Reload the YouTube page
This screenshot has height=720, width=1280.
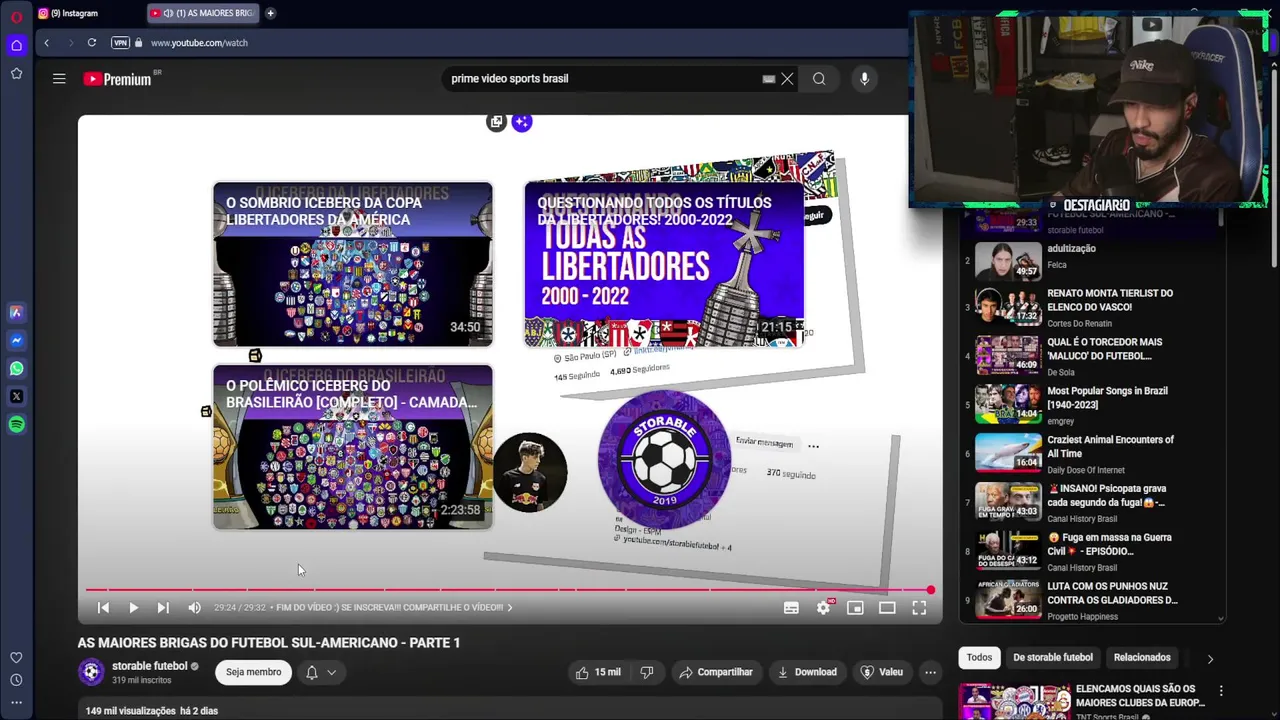click(91, 43)
